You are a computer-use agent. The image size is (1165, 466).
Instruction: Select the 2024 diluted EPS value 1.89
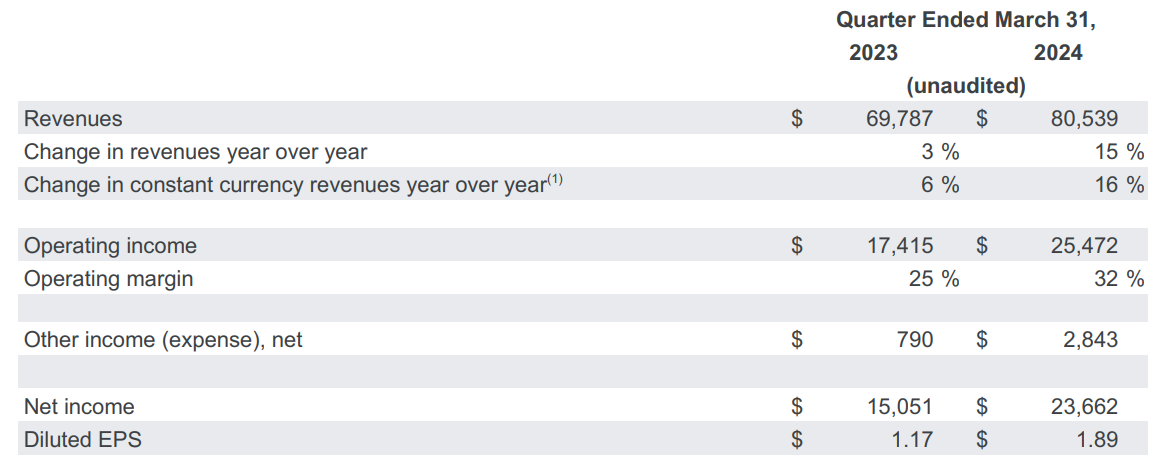[x=1097, y=439]
